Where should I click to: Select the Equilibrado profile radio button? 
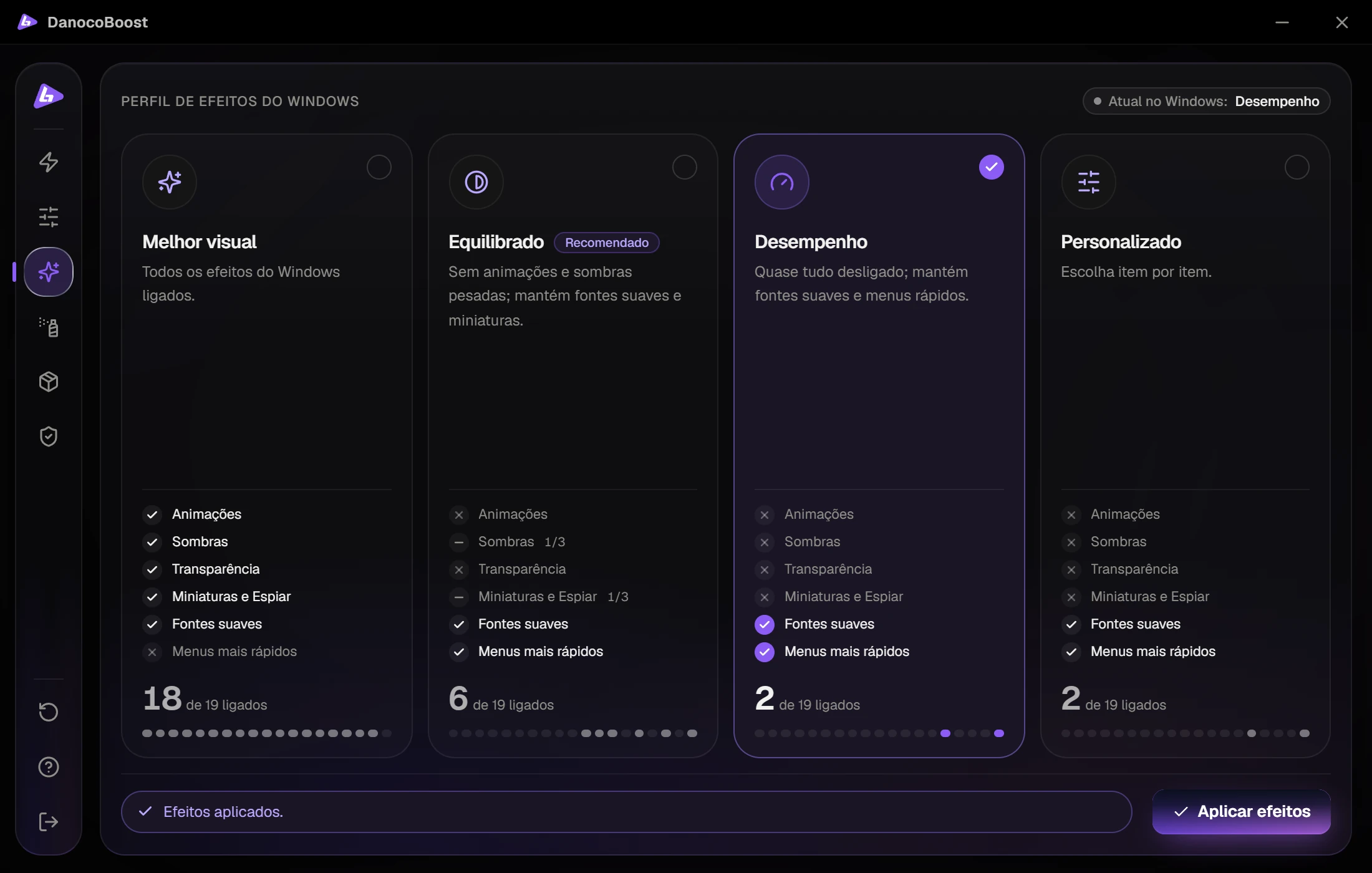[x=685, y=167]
